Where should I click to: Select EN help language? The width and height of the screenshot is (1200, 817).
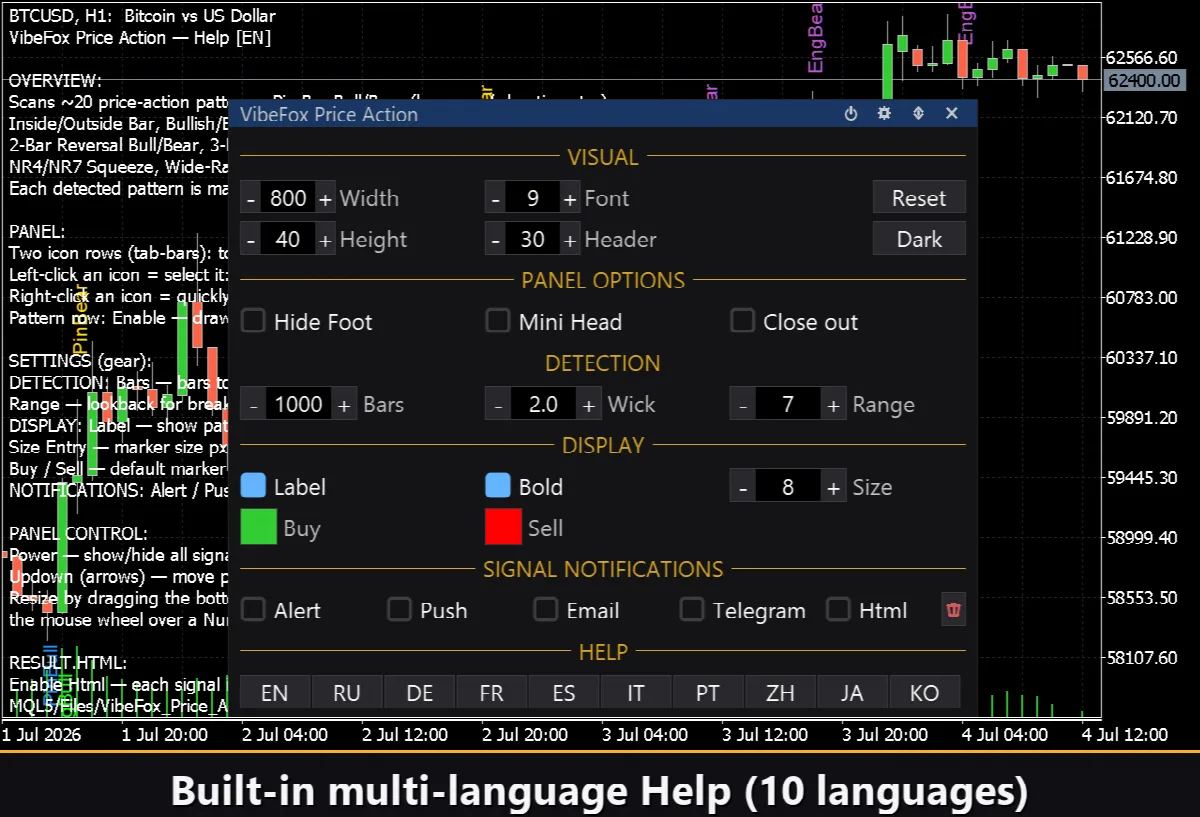pyautogui.click(x=275, y=692)
